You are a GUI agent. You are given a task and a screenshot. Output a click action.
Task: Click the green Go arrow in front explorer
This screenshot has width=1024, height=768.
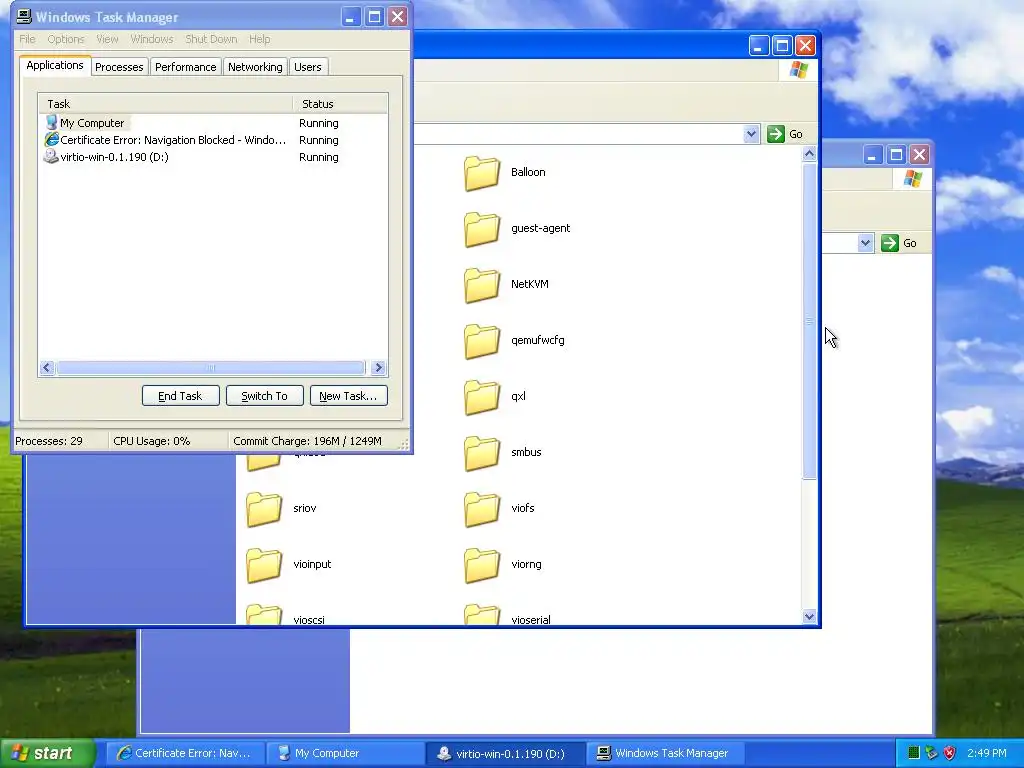pyautogui.click(x=775, y=134)
